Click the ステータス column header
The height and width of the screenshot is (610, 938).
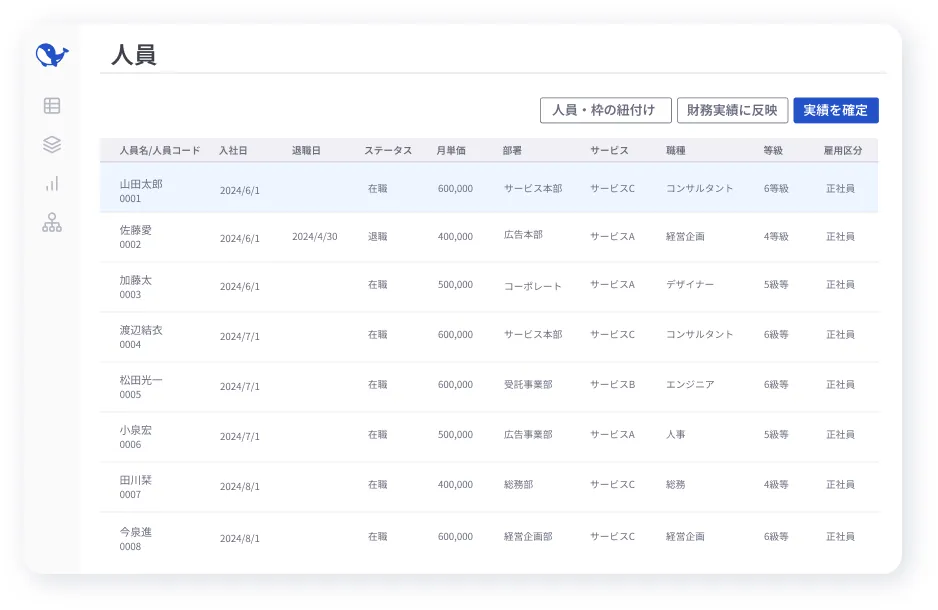[x=388, y=151]
